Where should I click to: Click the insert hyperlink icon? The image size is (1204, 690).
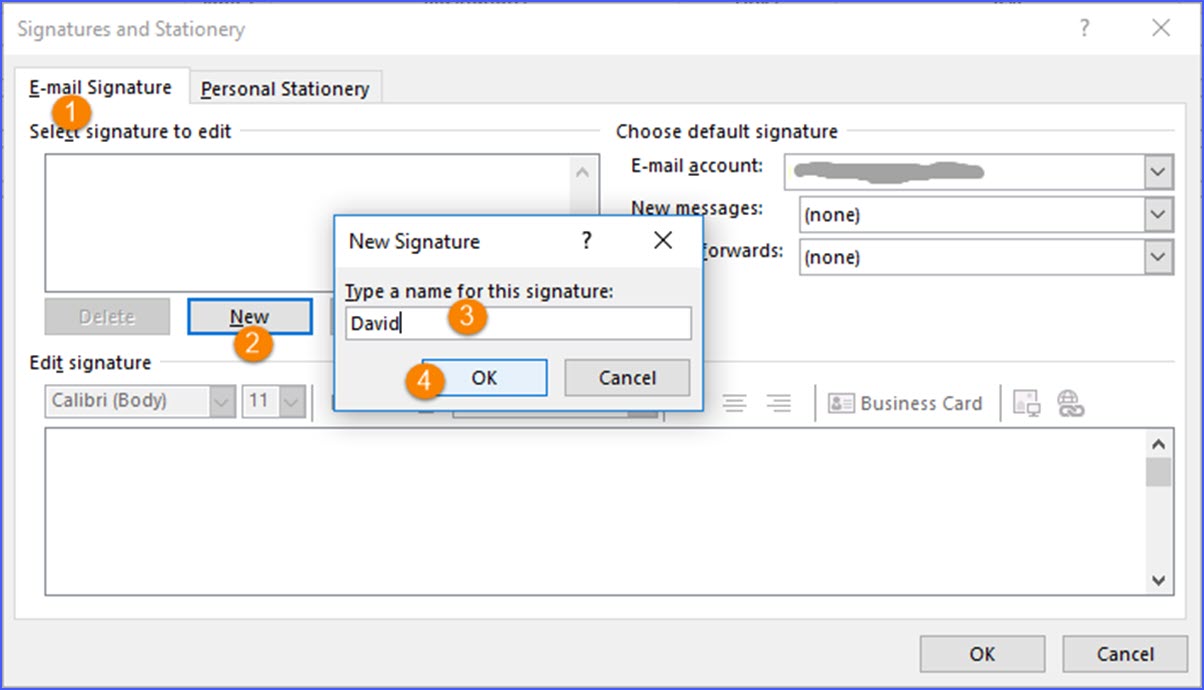click(x=1070, y=403)
